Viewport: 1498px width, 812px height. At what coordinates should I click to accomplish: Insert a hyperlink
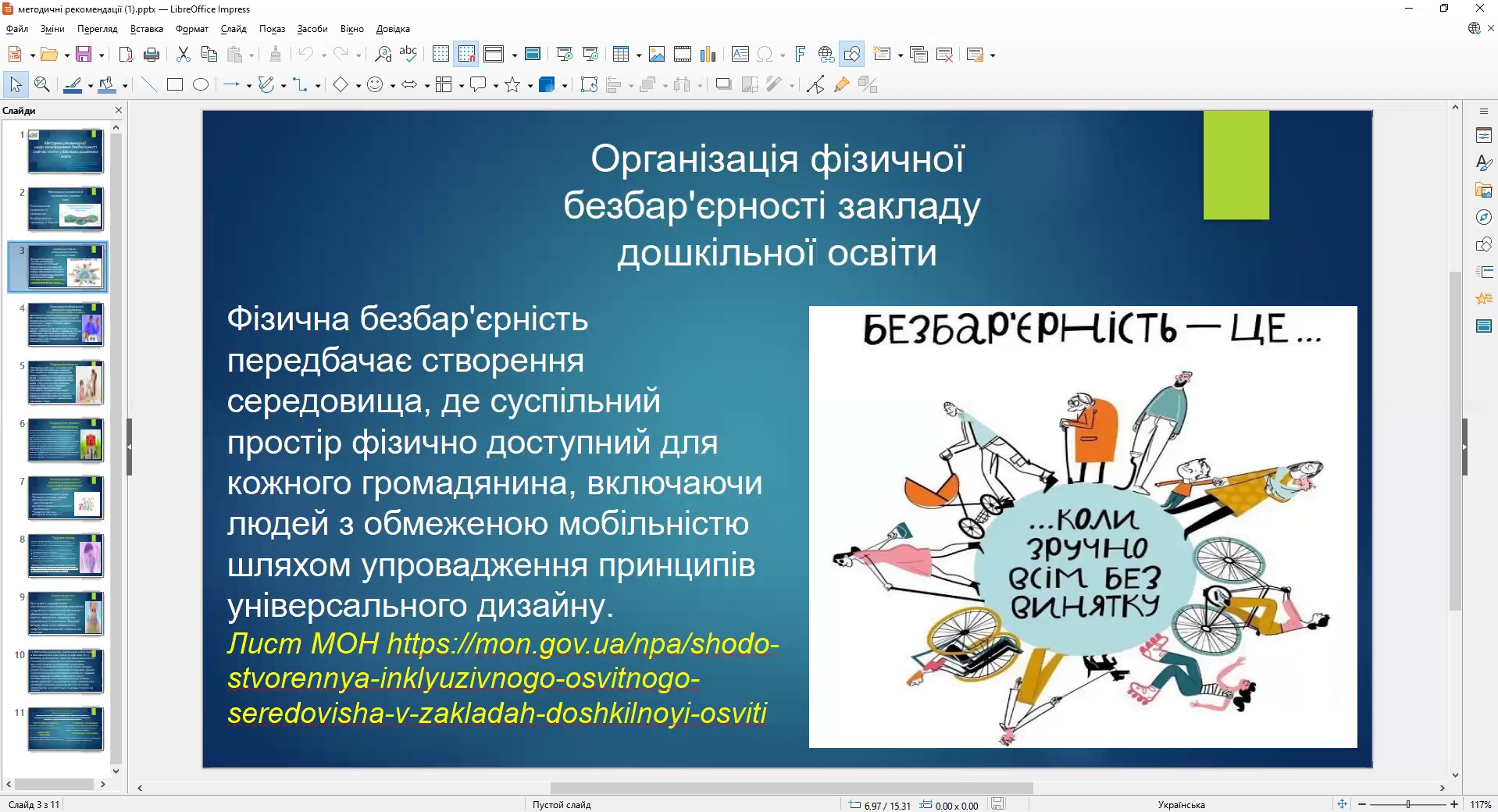(826, 54)
